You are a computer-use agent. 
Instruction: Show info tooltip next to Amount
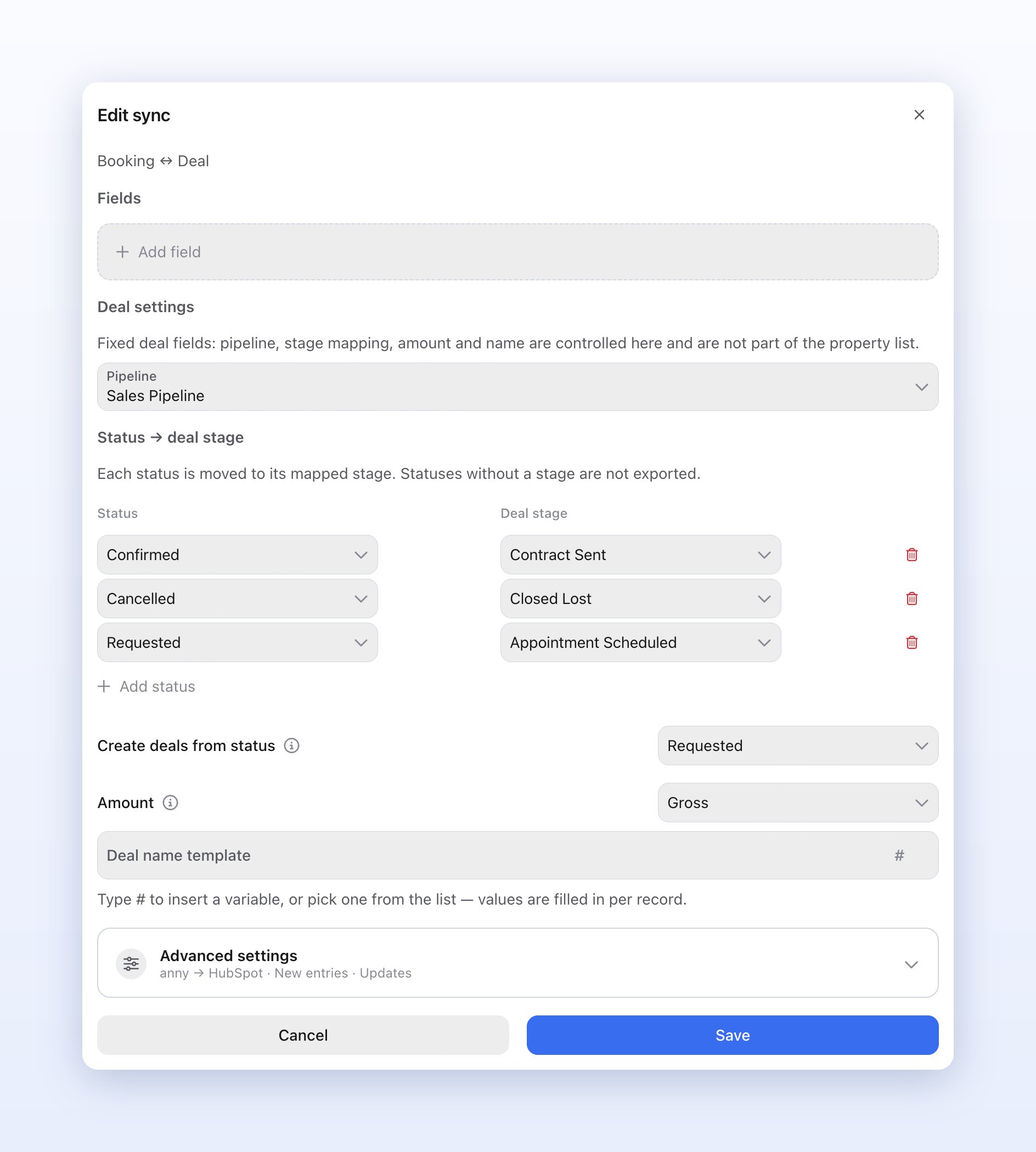(170, 803)
